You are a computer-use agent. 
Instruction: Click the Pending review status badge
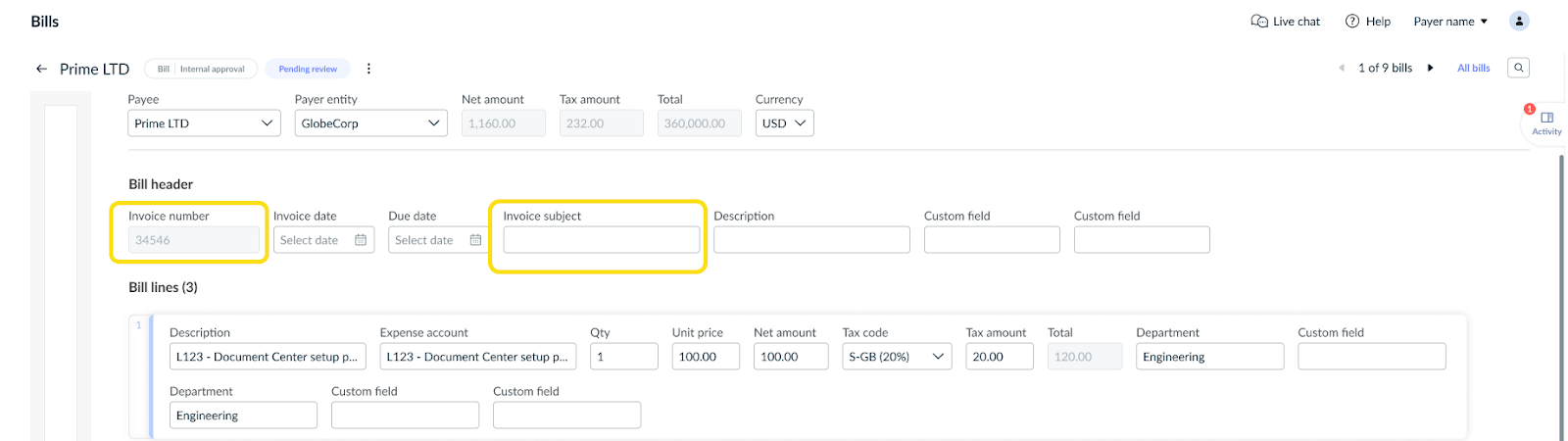308,69
